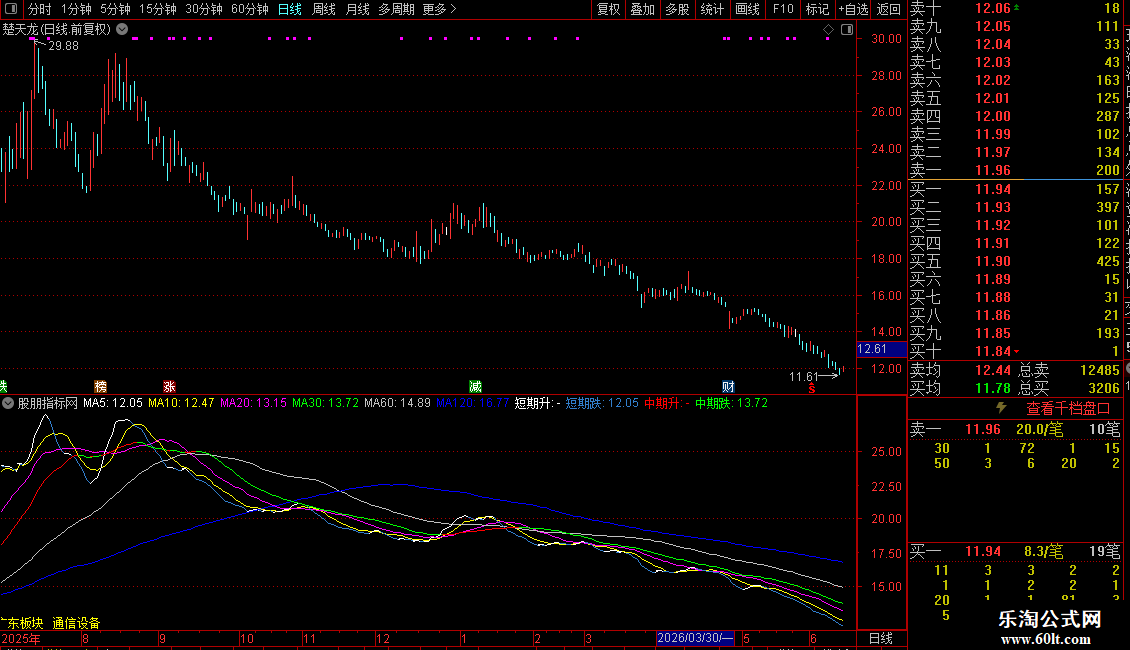1130x650 pixels.
Task: Open the 多股 multi-stock view
Action: click(677, 9)
